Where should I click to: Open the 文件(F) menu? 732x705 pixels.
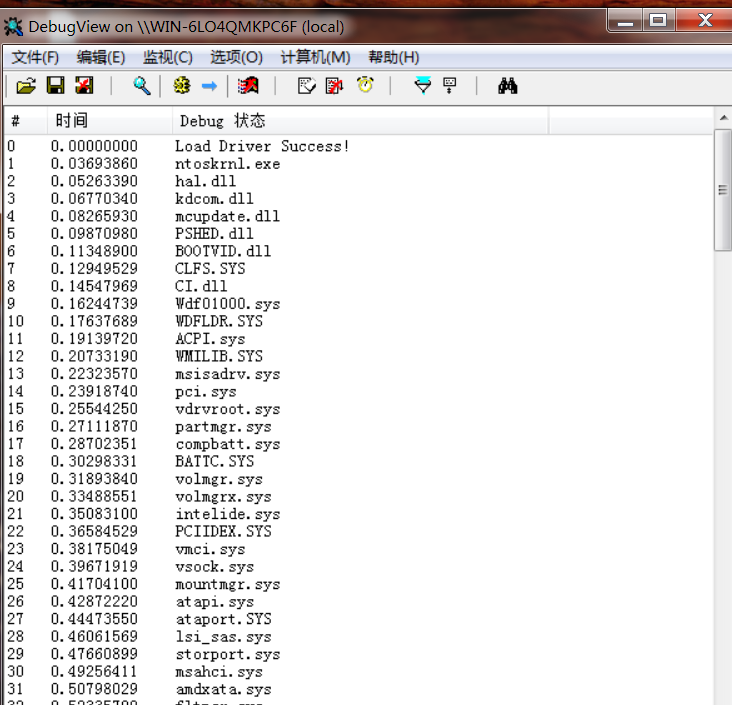coord(35,57)
